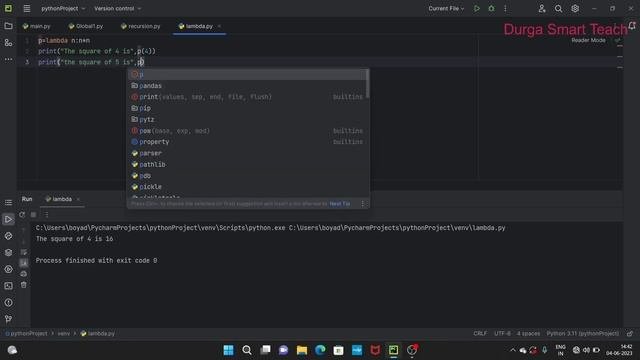Run the current file
The width and height of the screenshot is (640, 360).
click(x=476, y=8)
